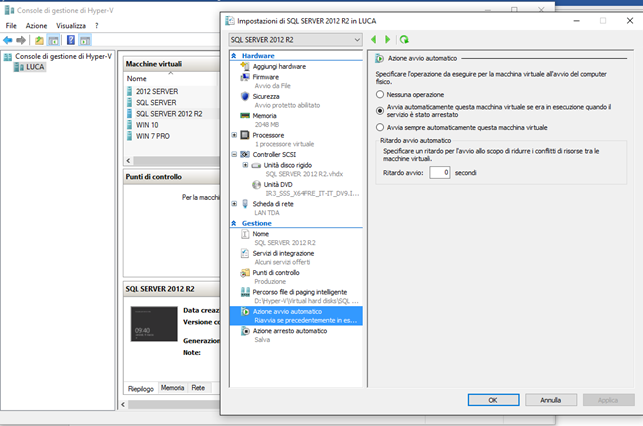The image size is (643, 426).
Task: Switch to the Riepilogo tab
Action: pyautogui.click(x=141, y=388)
